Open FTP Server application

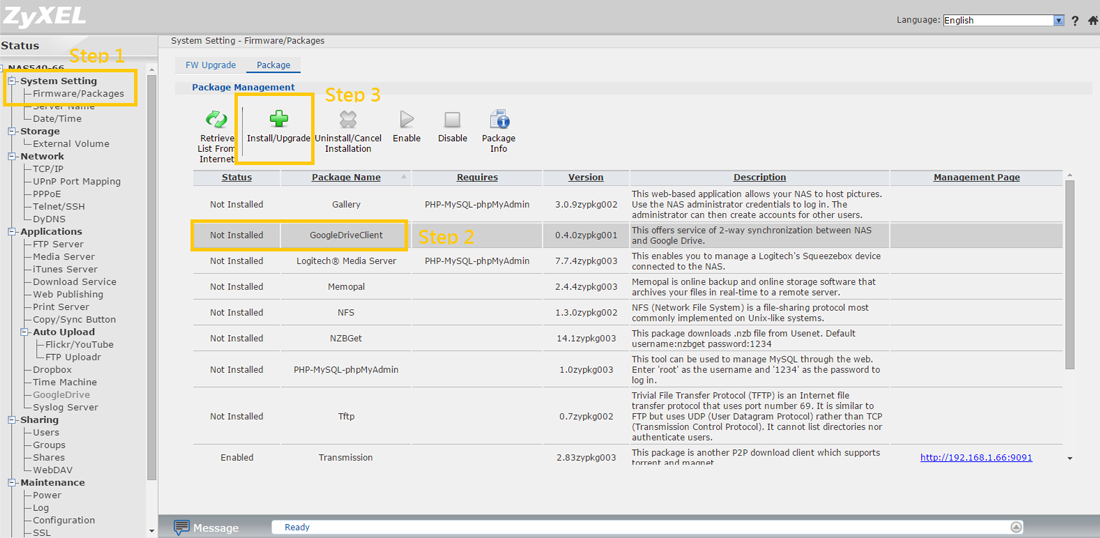[58, 244]
